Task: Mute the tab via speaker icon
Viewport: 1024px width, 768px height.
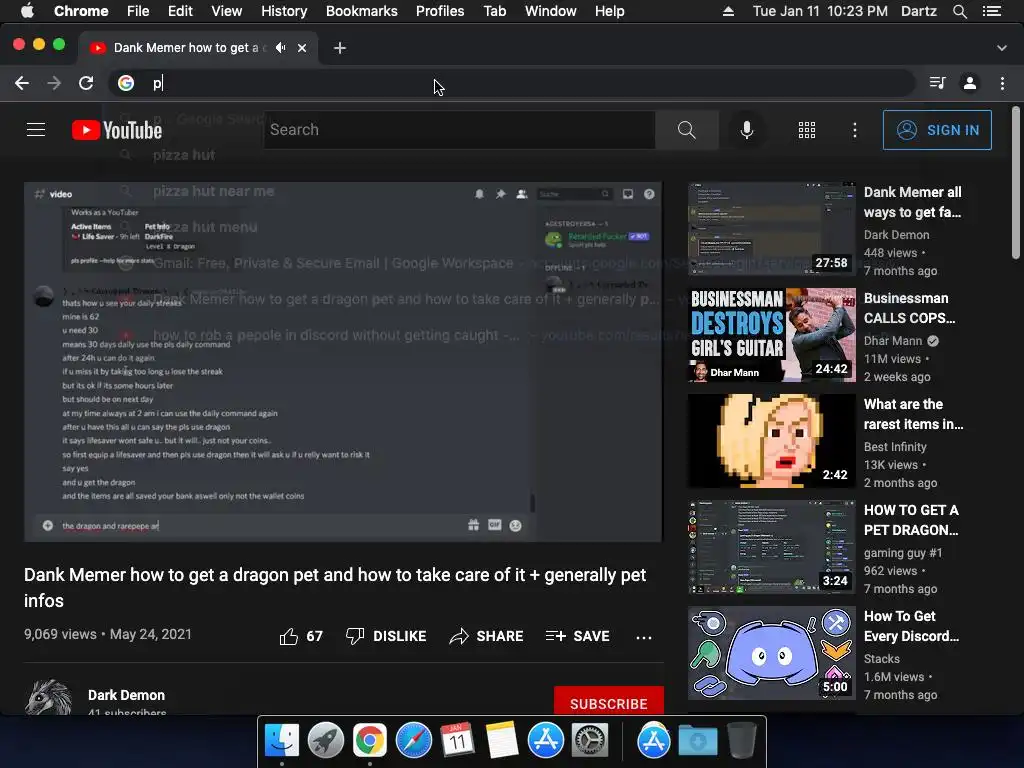Action: click(281, 48)
